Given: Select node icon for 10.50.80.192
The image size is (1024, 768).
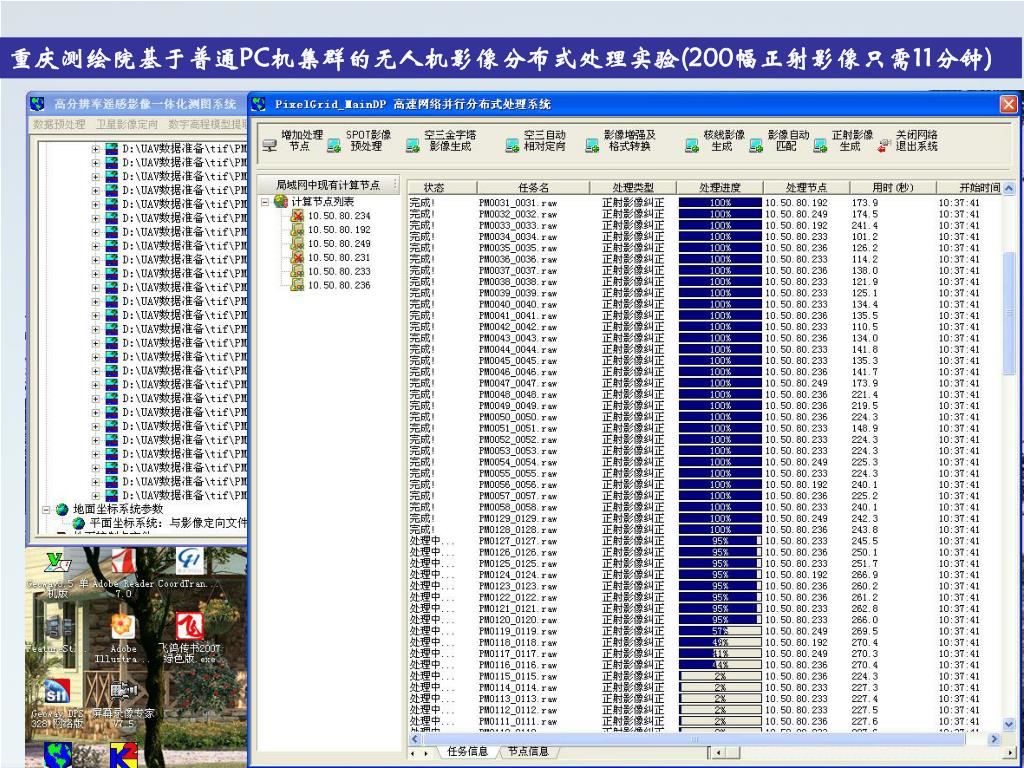Looking at the screenshot, I should click(x=297, y=229).
